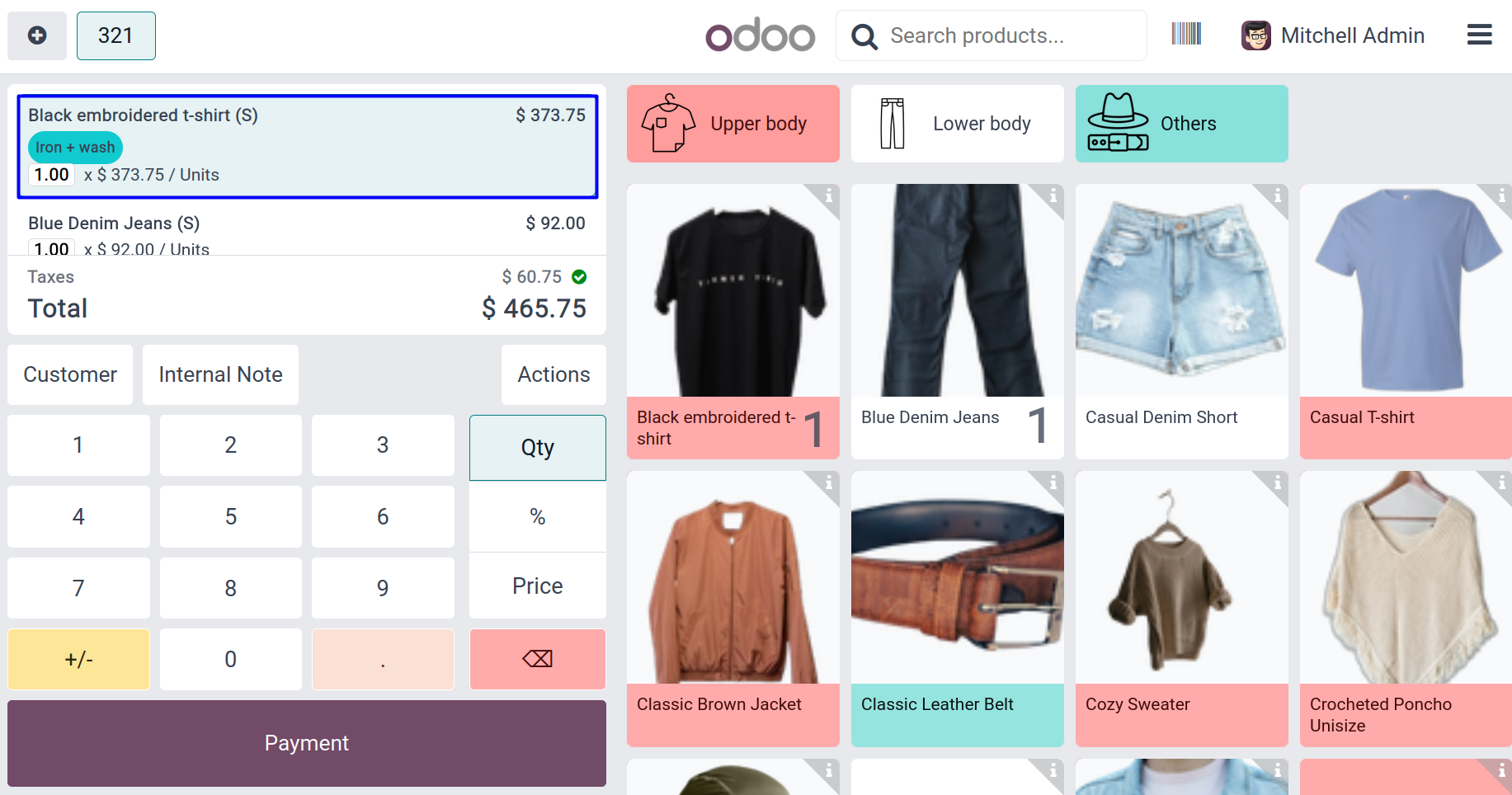
Task: Click the plus icon for new order
Action: 37,35
